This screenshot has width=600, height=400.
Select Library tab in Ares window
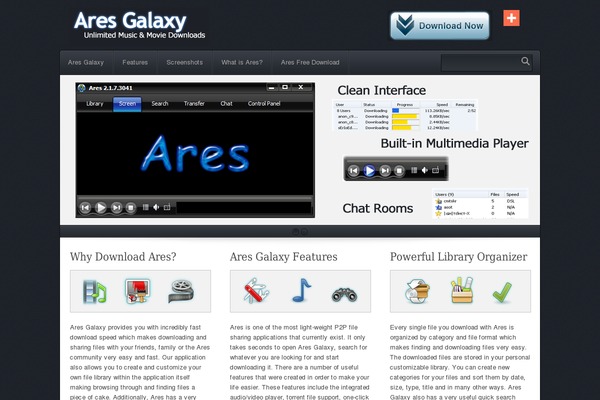pyautogui.click(x=95, y=104)
